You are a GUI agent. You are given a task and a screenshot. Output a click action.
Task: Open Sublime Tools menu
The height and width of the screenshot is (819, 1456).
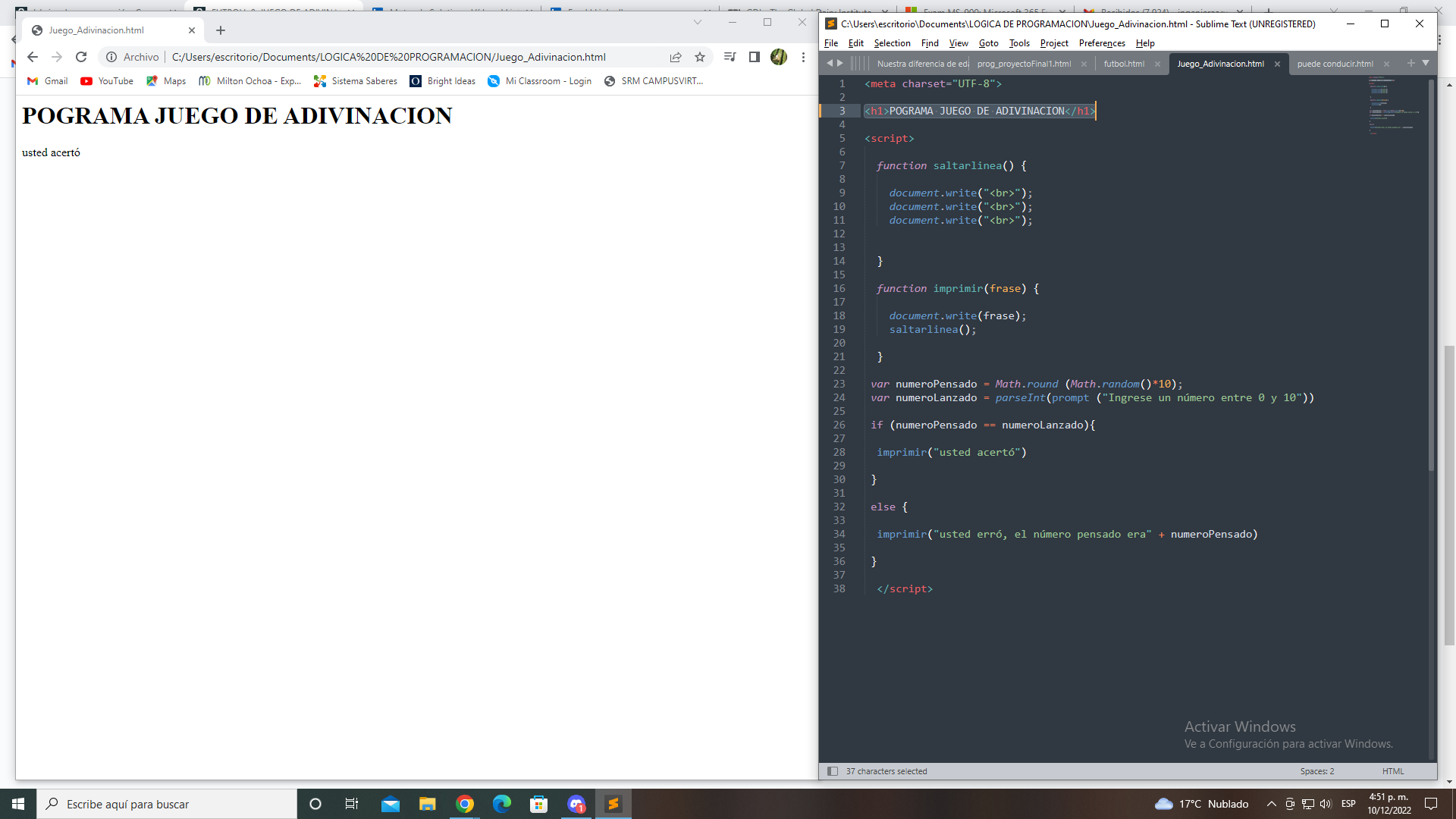pos(1019,43)
